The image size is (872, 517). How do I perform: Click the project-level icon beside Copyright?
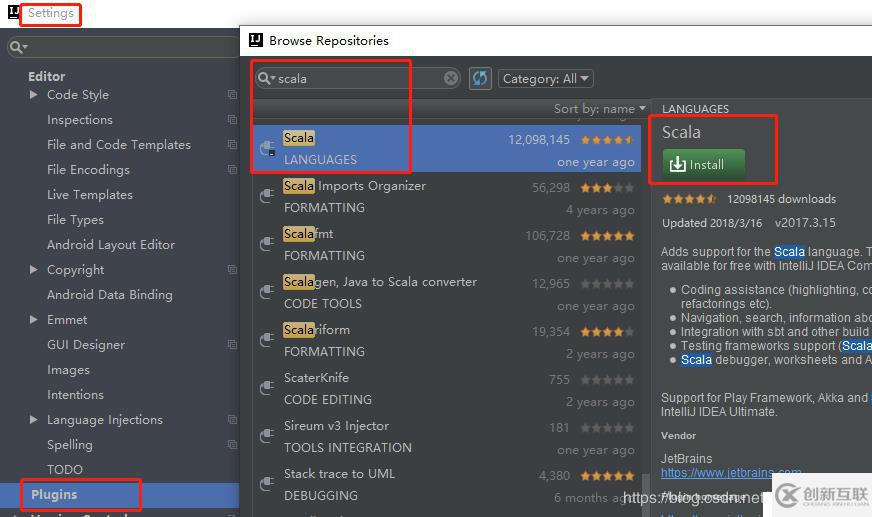pyautogui.click(x=232, y=270)
